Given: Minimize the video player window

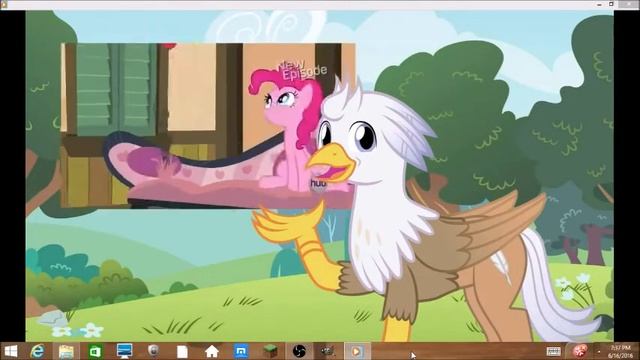Looking at the screenshot, I should [599, 4].
